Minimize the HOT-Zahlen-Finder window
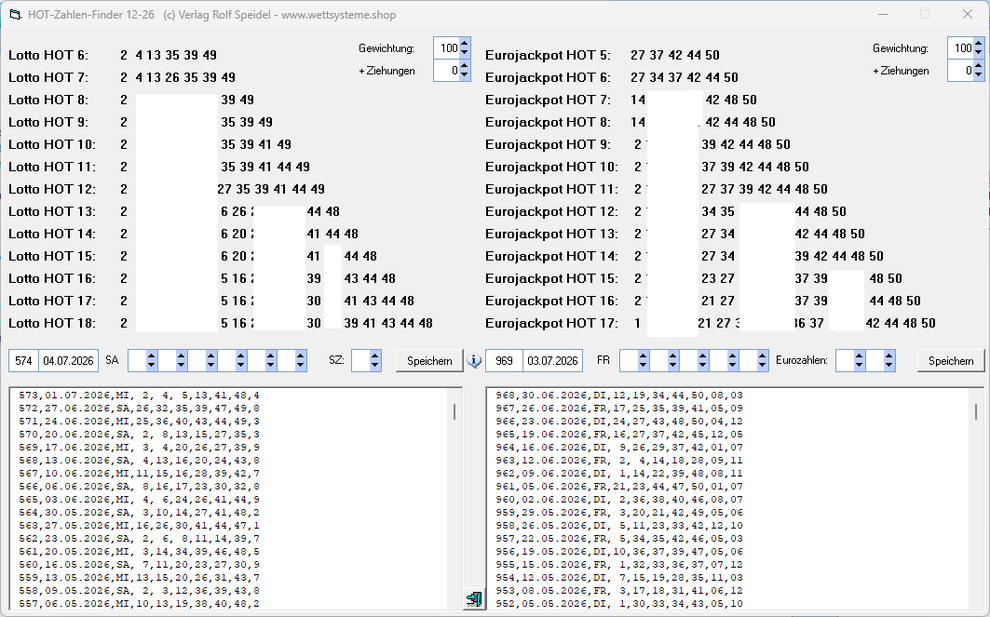Image resolution: width=990 pixels, height=617 pixels. [x=883, y=14]
